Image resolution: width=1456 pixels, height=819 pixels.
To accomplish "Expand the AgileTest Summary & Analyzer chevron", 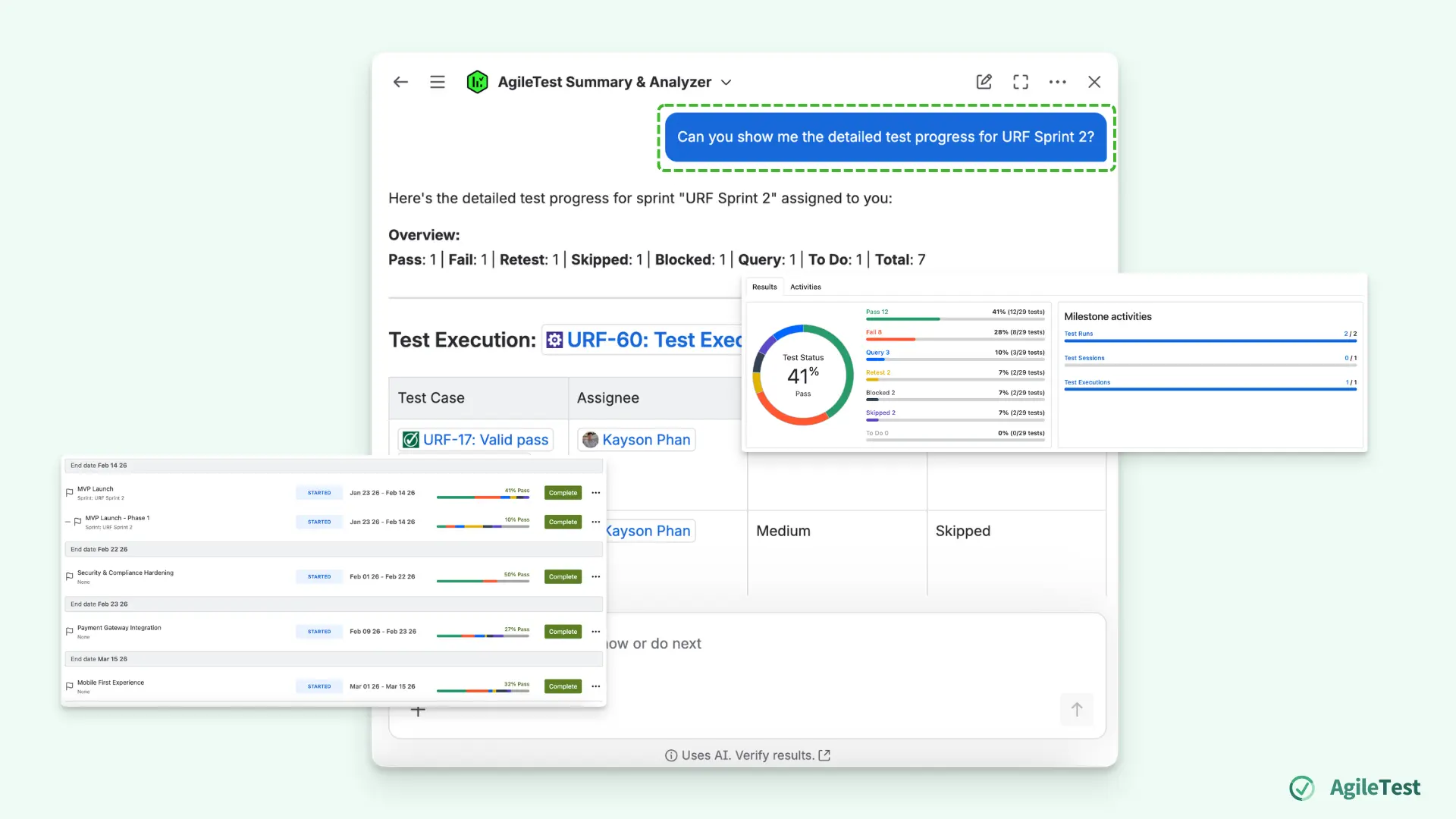I will coord(726,82).
